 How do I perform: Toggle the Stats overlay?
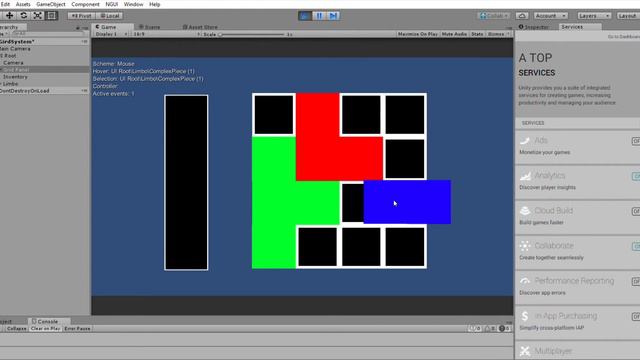pyautogui.click(x=477, y=34)
